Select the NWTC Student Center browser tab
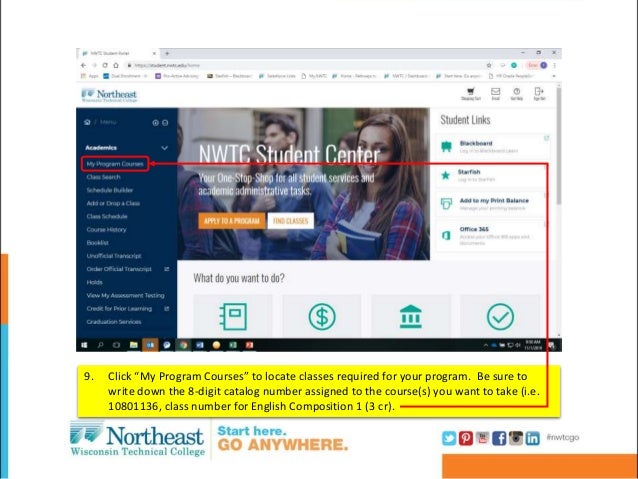Screen dimensions: 638x479 coord(118,53)
